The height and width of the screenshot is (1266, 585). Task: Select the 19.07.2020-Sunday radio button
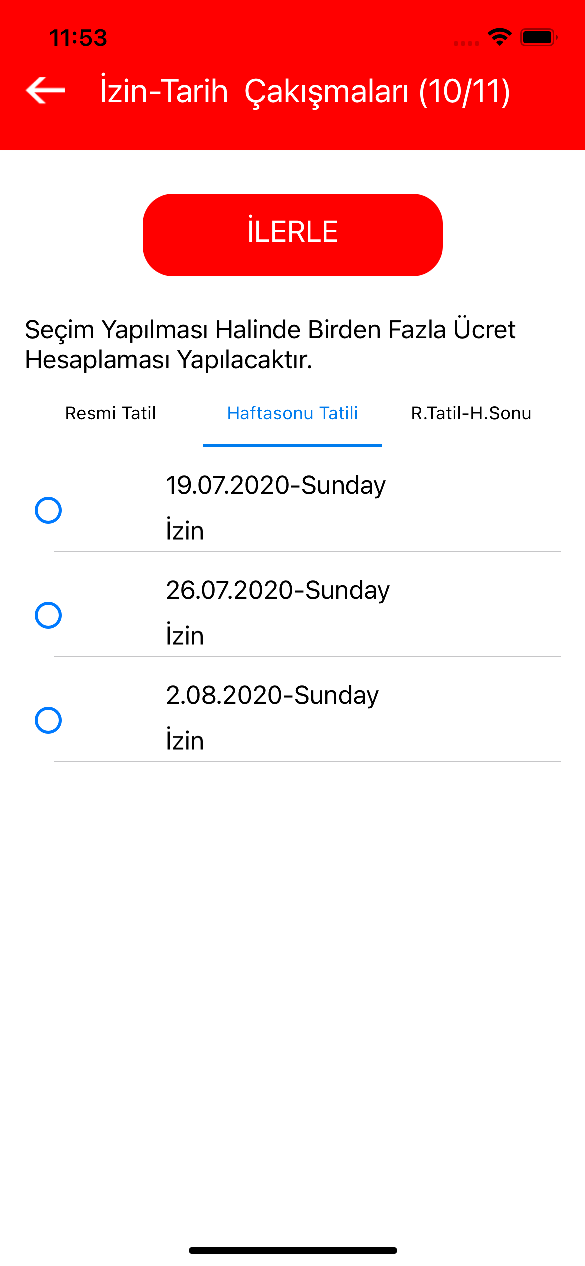click(x=48, y=511)
